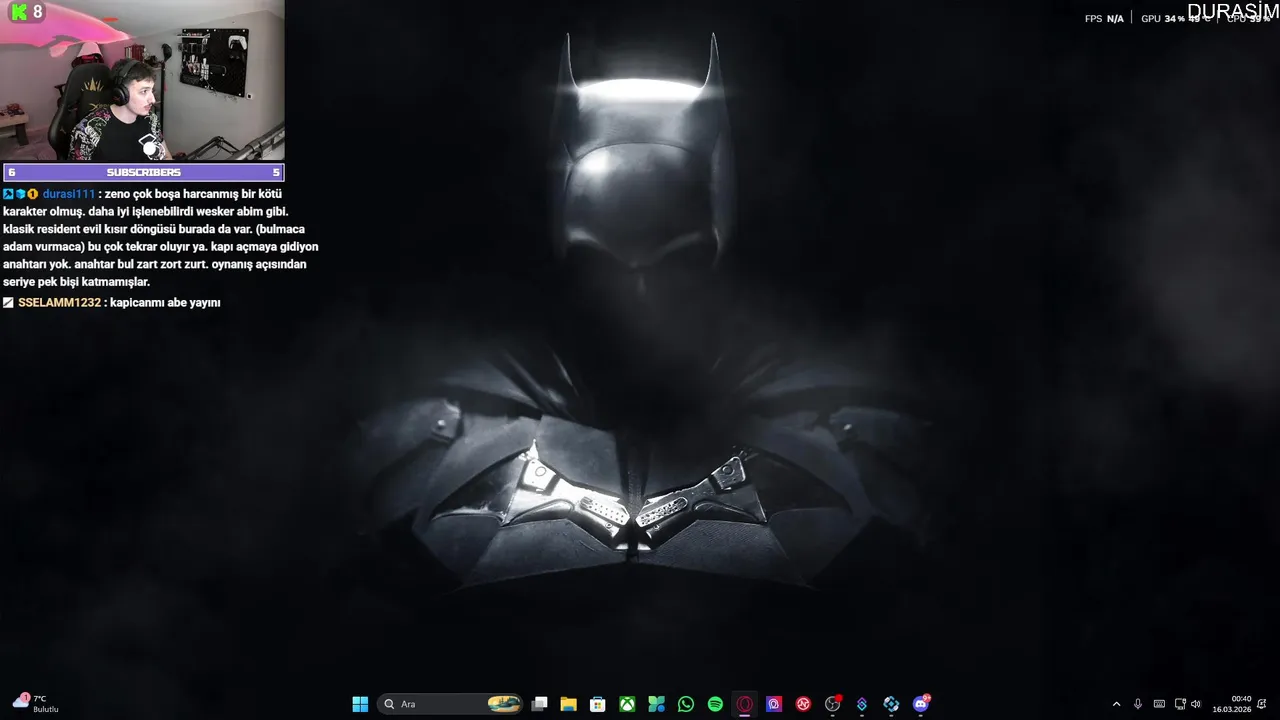Click the DURASİM channel name text
1280x720 pixels.
tap(1232, 11)
